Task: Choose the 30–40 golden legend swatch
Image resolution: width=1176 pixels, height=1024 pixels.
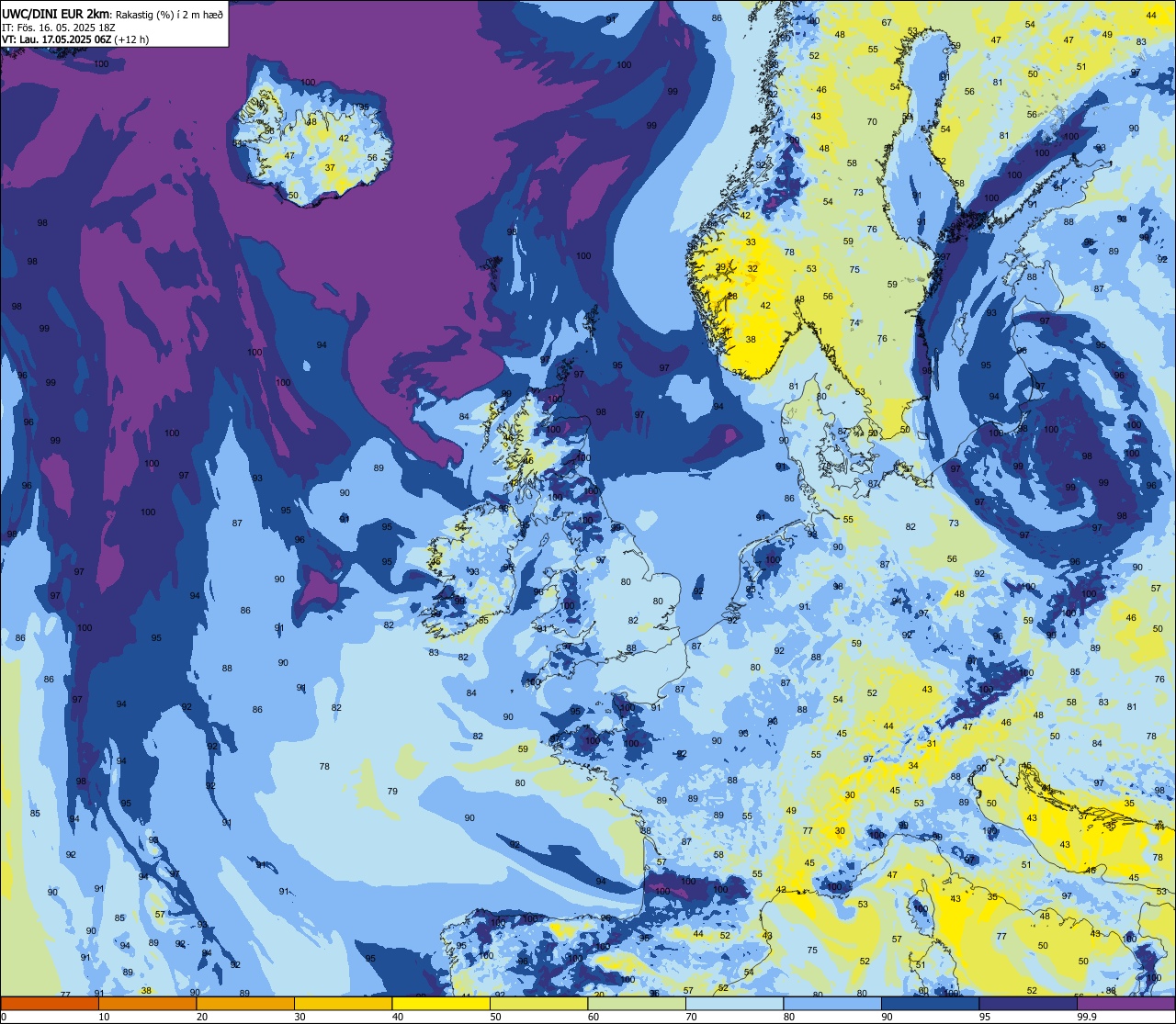Action: coord(343,1003)
